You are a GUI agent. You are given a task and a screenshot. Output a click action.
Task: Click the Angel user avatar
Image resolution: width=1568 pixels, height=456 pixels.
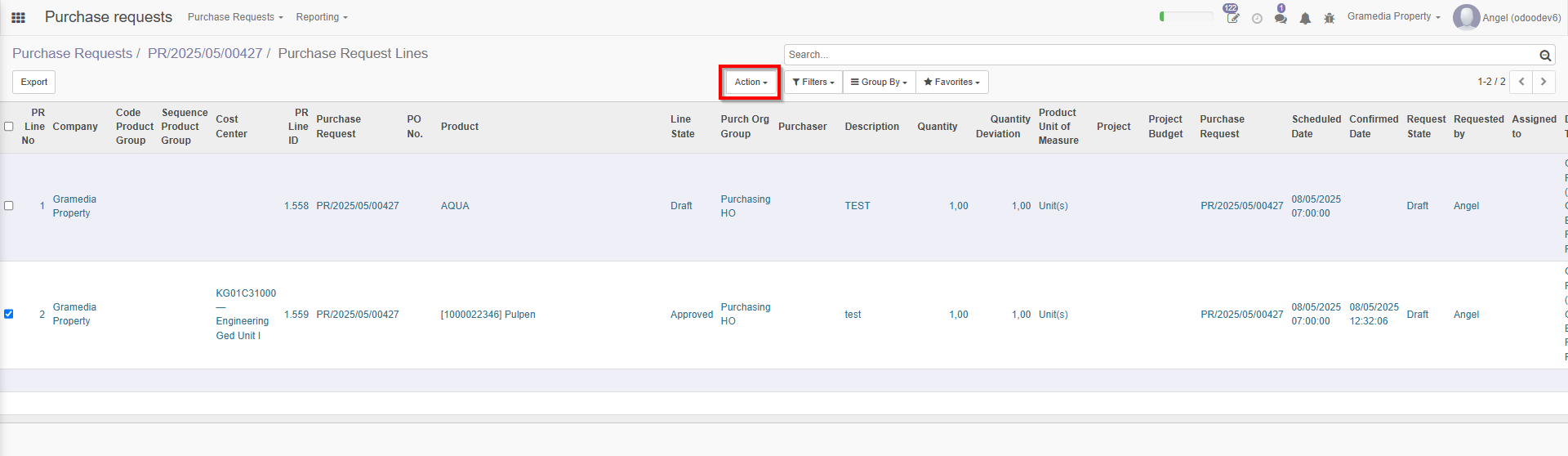pos(1466,17)
